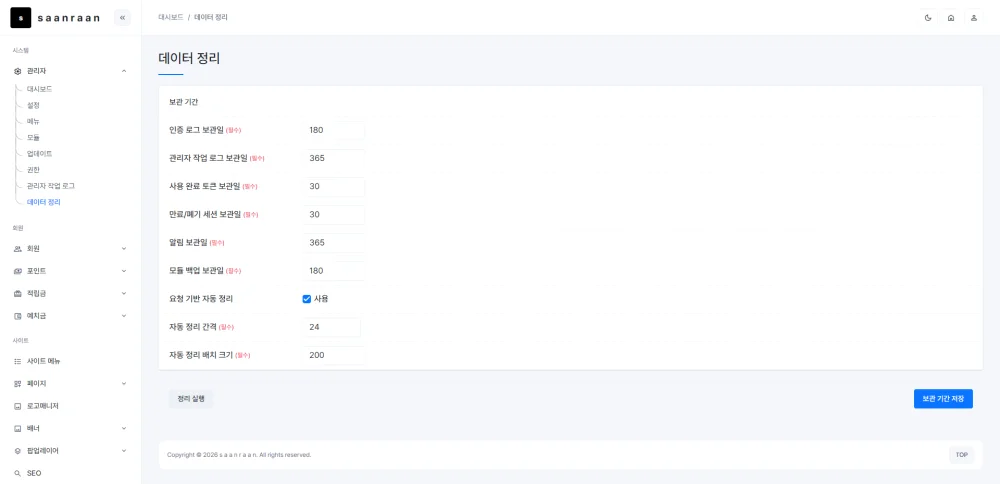1000x484 pixels.
Task: Open 권한 in the sidebar
Action: click(33, 170)
